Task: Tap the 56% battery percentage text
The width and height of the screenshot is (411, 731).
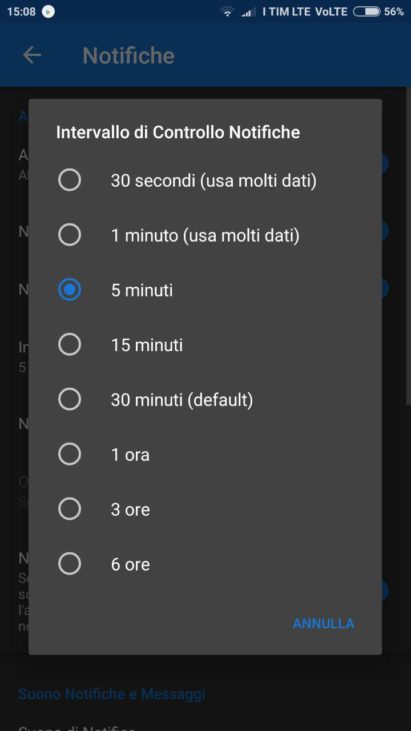Action: [x=394, y=12]
